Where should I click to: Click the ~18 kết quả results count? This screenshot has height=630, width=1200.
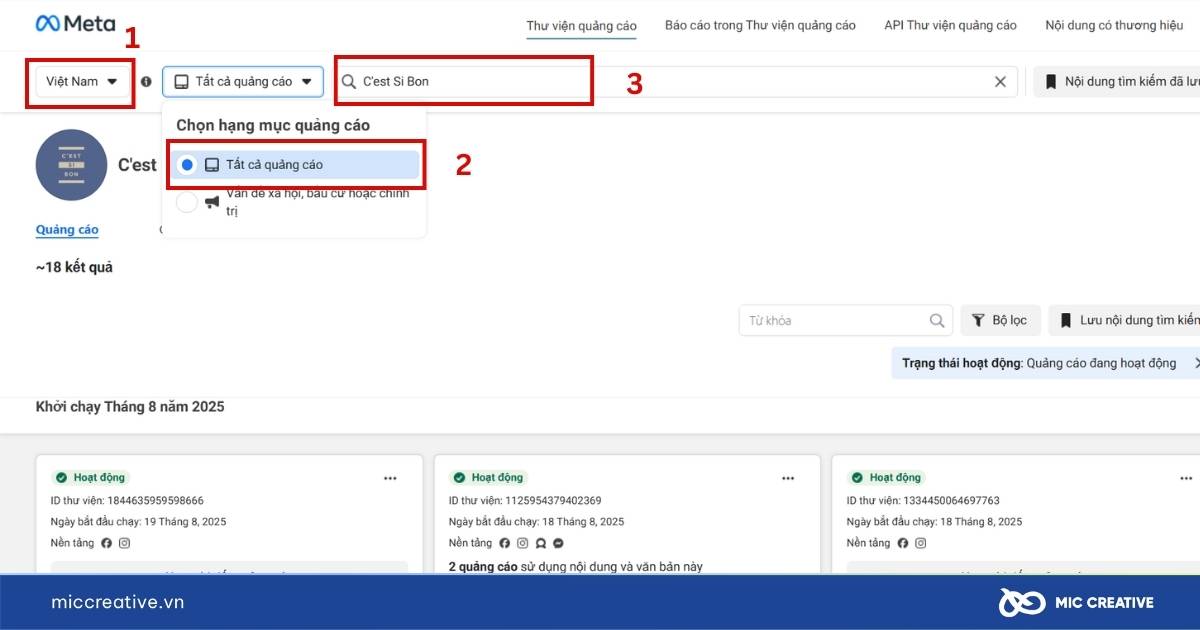pyautogui.click(x=74, y=268)
